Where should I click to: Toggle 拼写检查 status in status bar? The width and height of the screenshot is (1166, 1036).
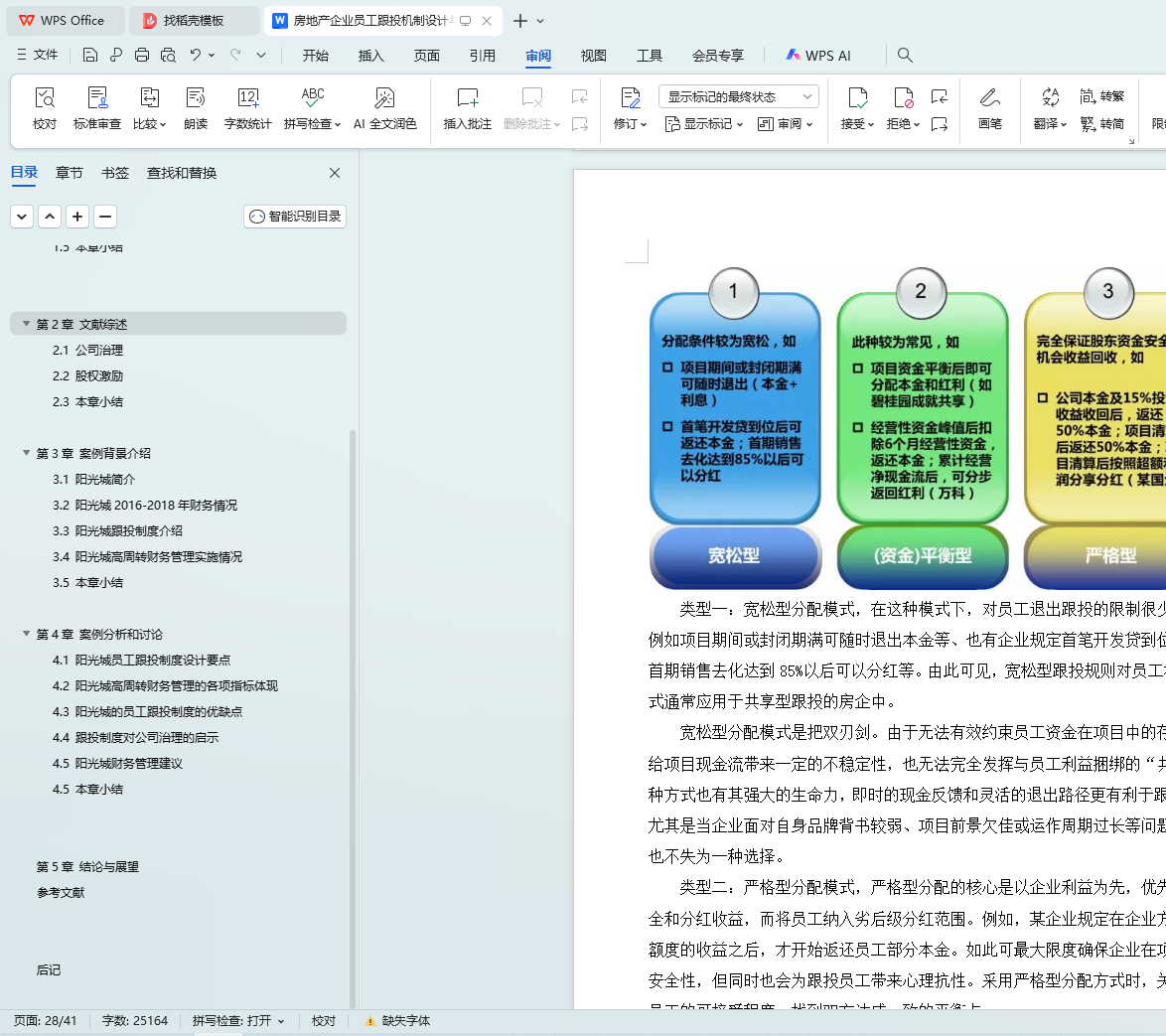coord(238,1021)
